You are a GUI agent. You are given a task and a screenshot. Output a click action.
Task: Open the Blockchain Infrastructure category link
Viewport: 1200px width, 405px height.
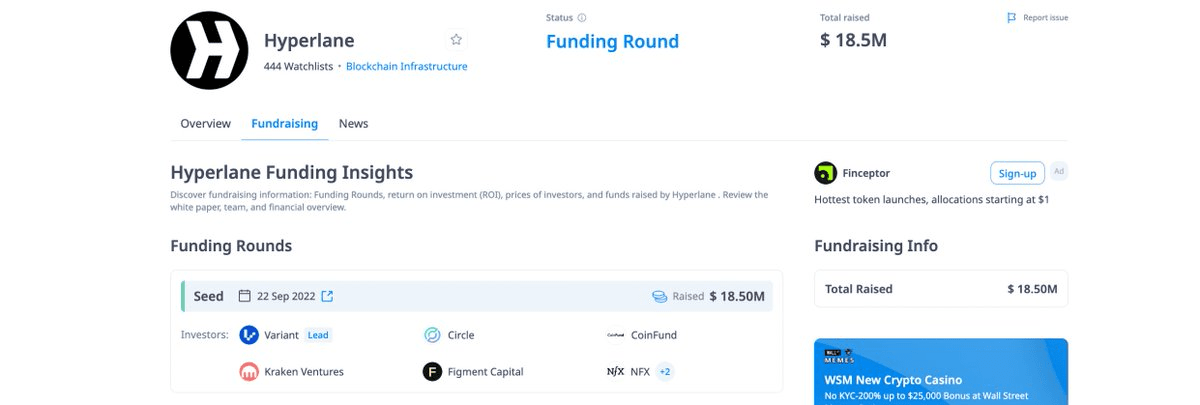406,67
